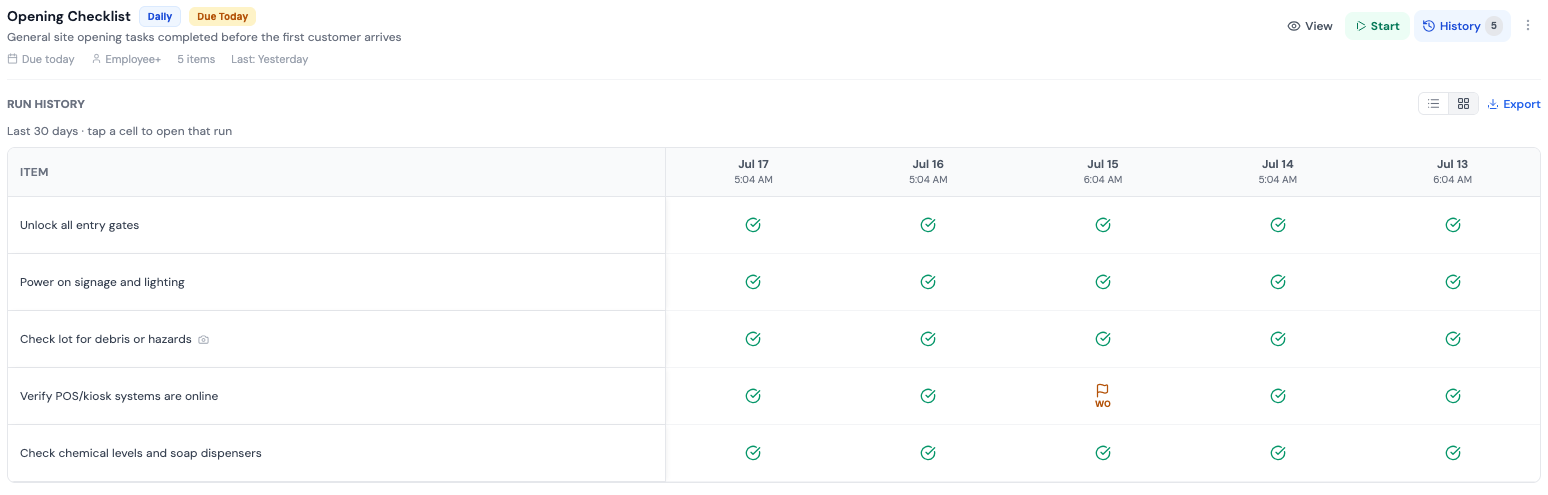Viewport: 1548px width, 495px height.
Task: Click Verify POS/kiosk systems are online label
Action: point(119,396)
